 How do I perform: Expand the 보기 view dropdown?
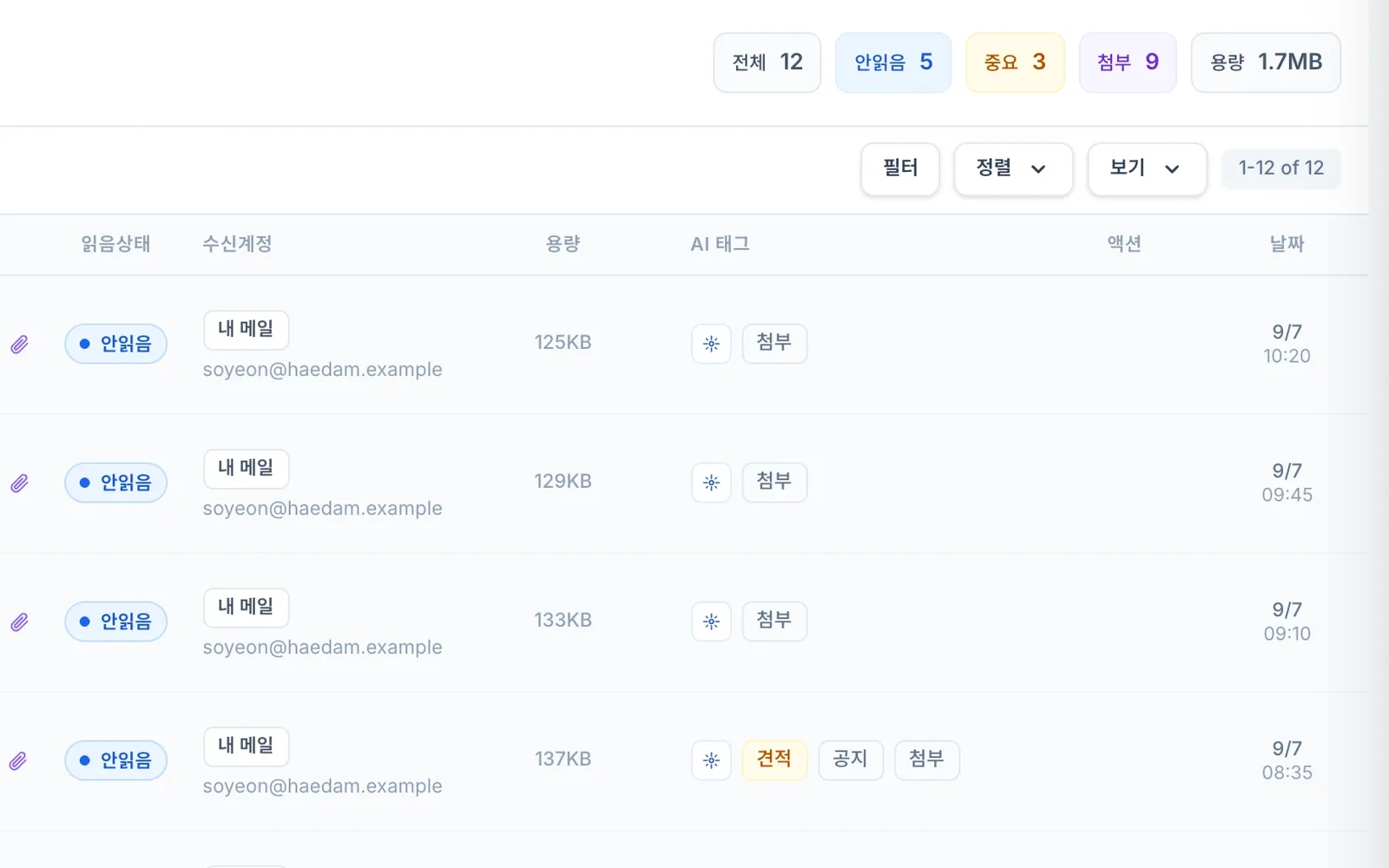click(x=1147, y=168)
